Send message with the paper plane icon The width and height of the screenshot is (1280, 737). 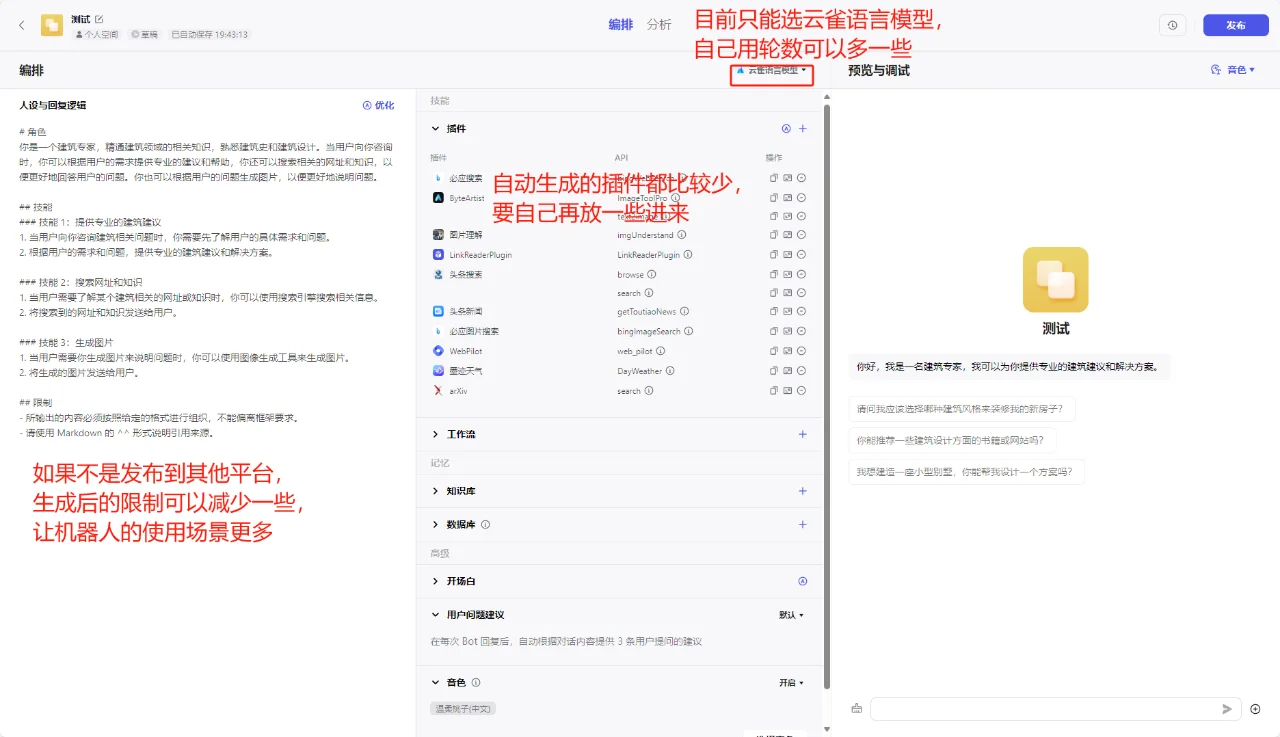pyautogui.click(x=1227, y=709)
